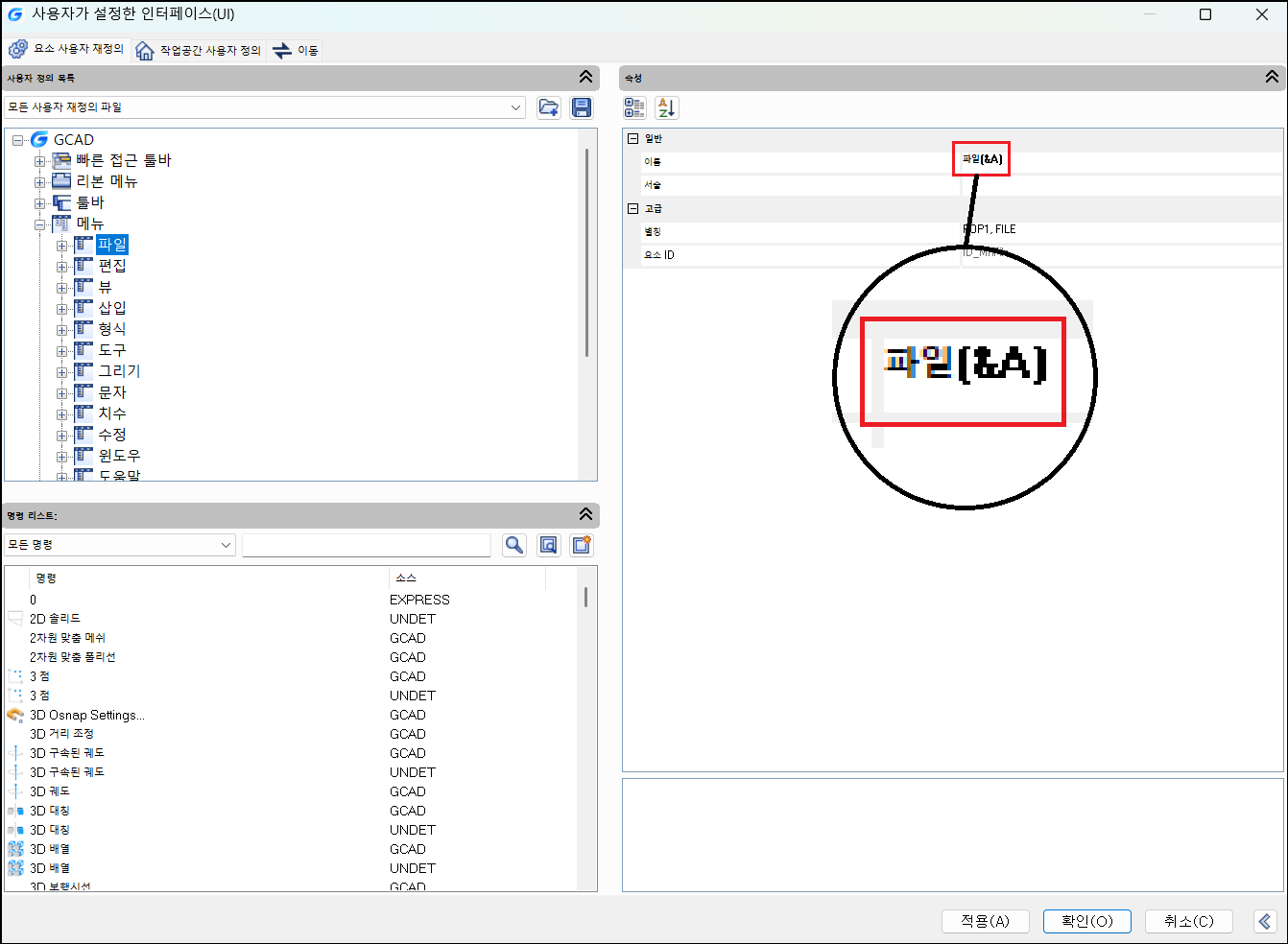
Task: Open the 모든 사용자 재정의 파일 dropdown
Action: click(x=516, y=107)
